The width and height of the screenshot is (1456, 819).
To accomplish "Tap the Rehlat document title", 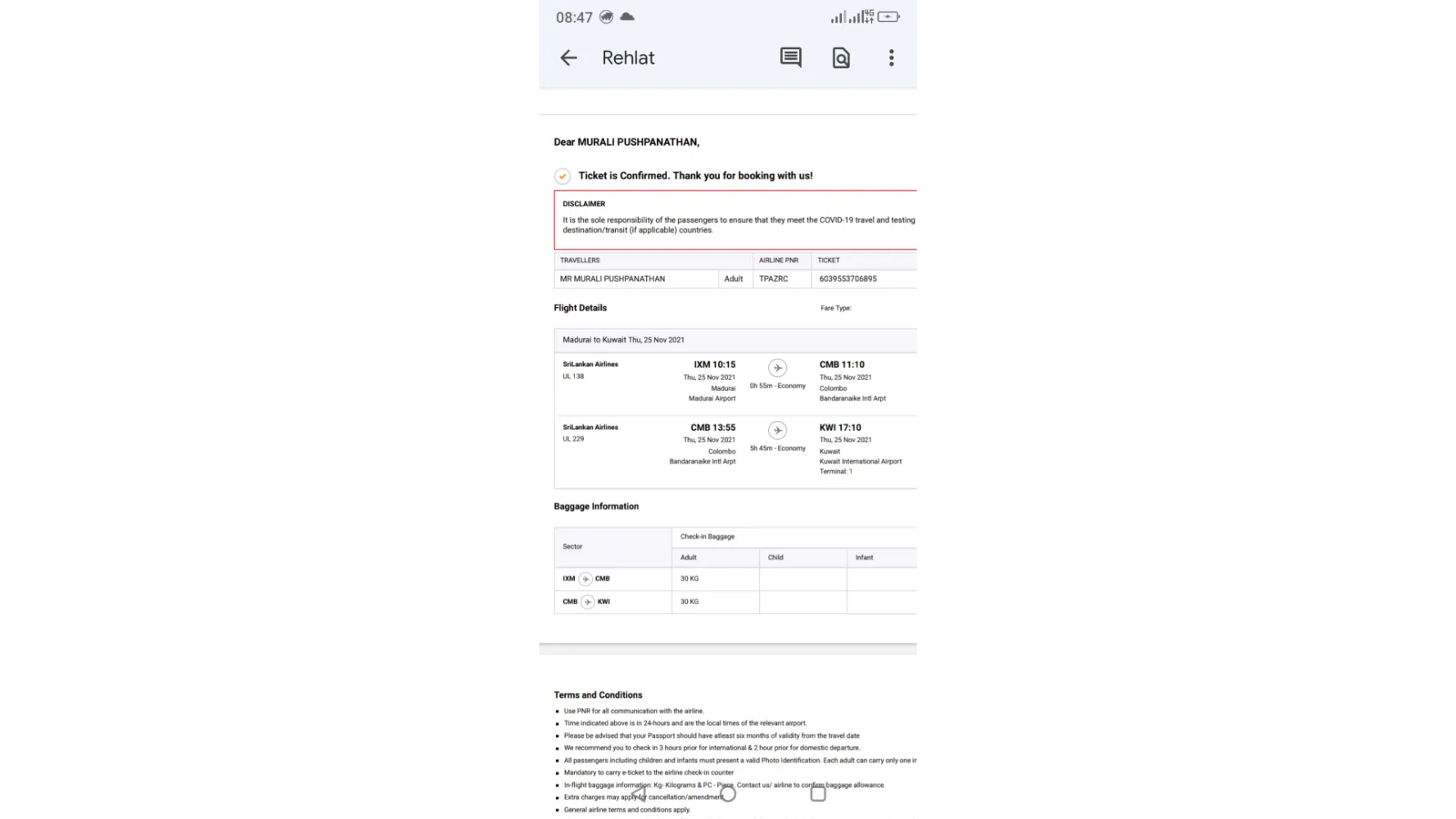I will point(628,58).
